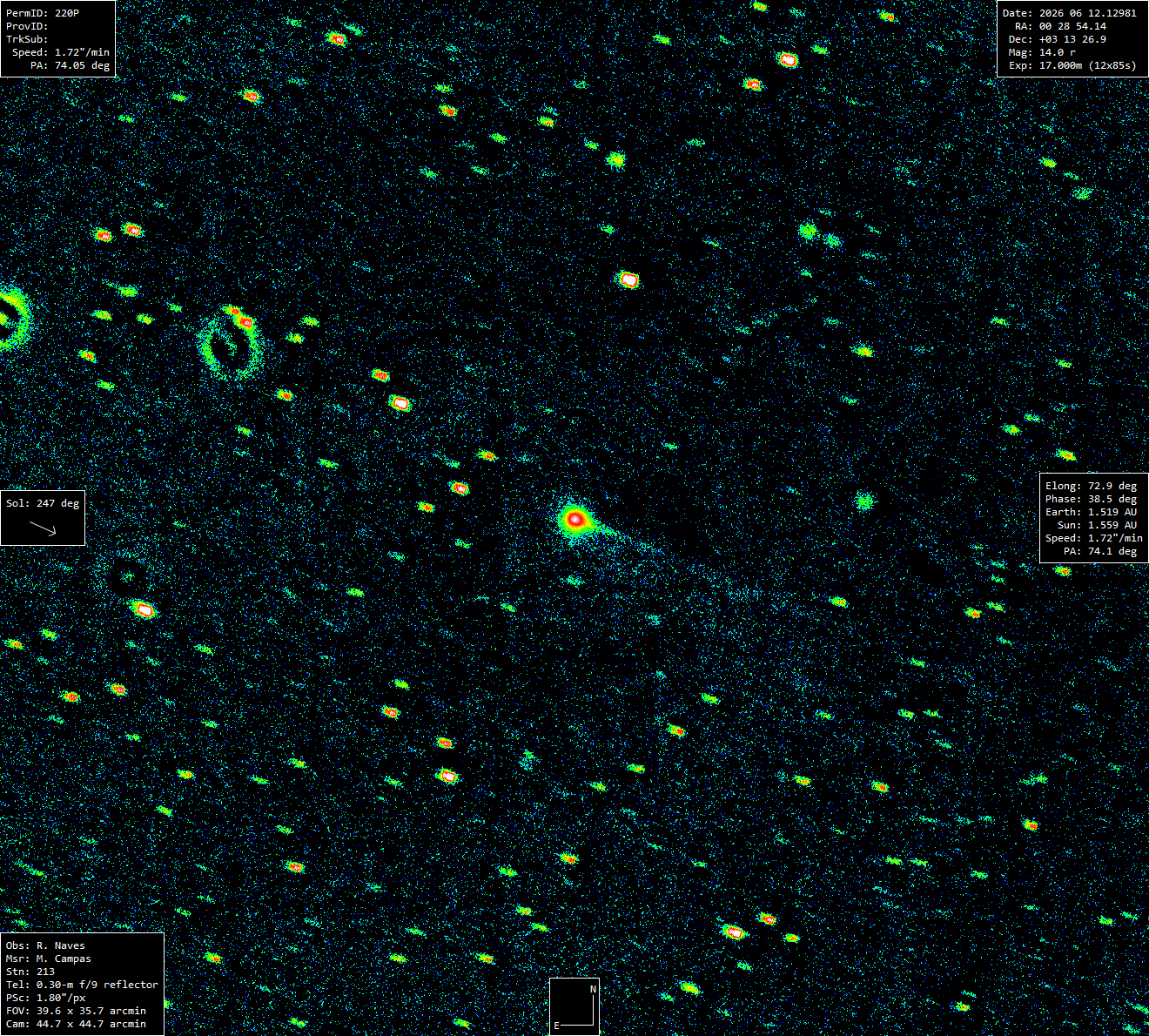Viewport: 1149px width, 1036px height.
Task: Select the Obs: R. Naves line
Action: pyautogui.click(x=45, y=945)
